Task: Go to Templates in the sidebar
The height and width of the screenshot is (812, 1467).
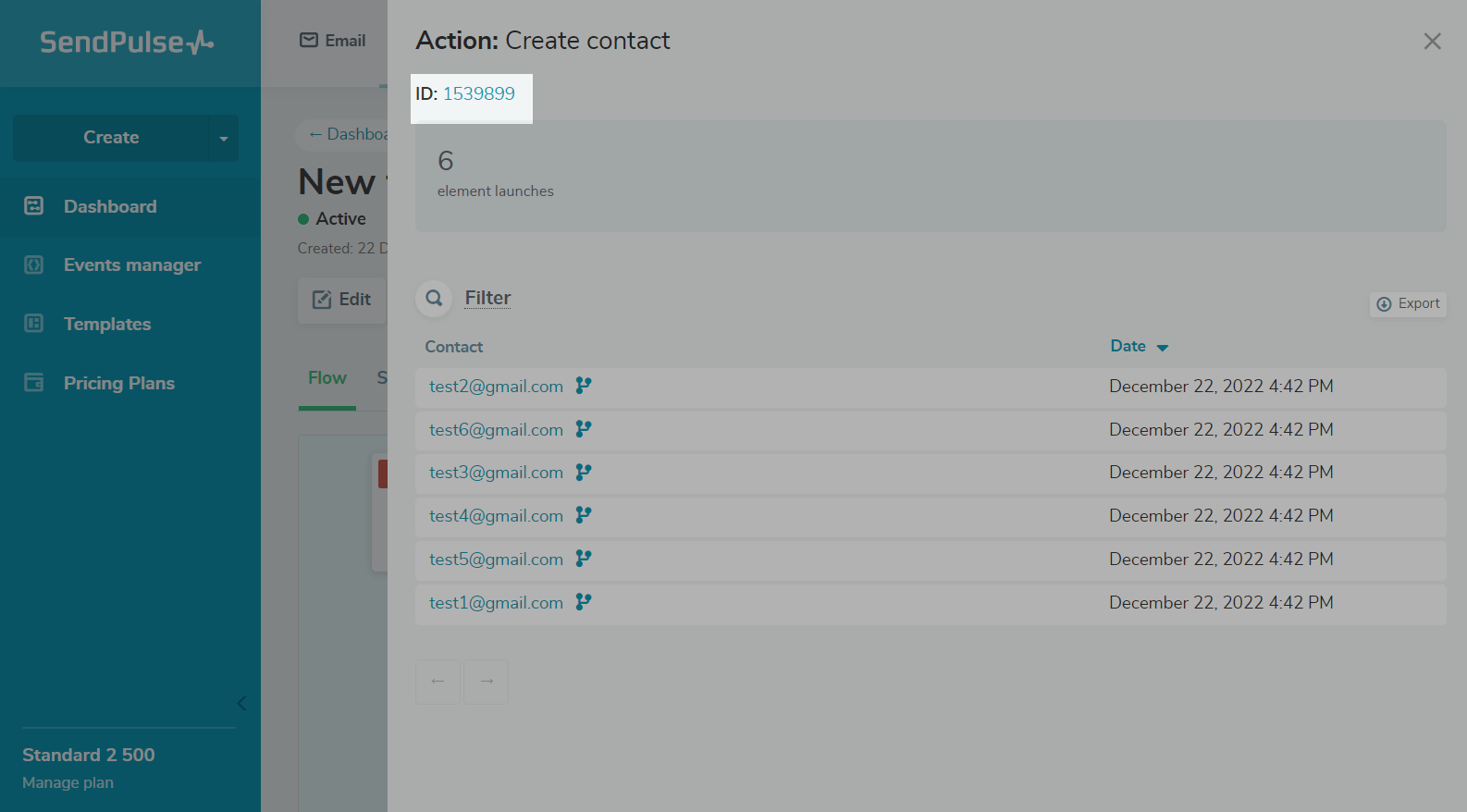Action: [x=107, y=325]
